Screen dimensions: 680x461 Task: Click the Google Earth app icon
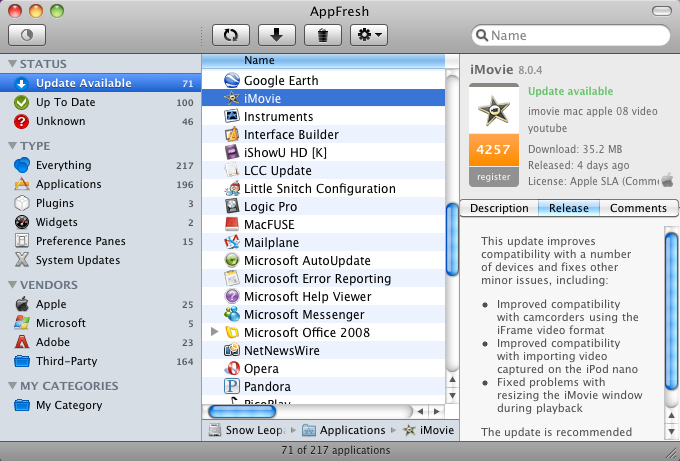[x=232, y=80]
